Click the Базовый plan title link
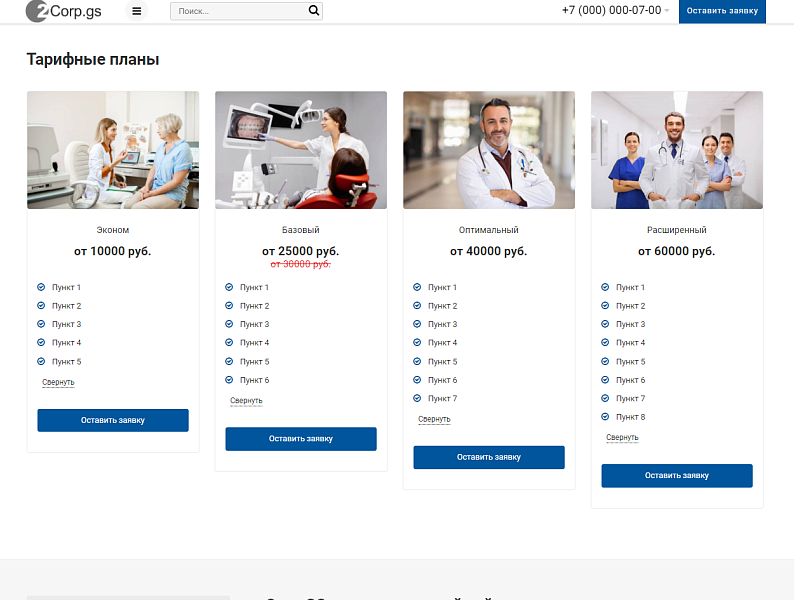Viewport: 794px width, 600px height. [301, 230]
